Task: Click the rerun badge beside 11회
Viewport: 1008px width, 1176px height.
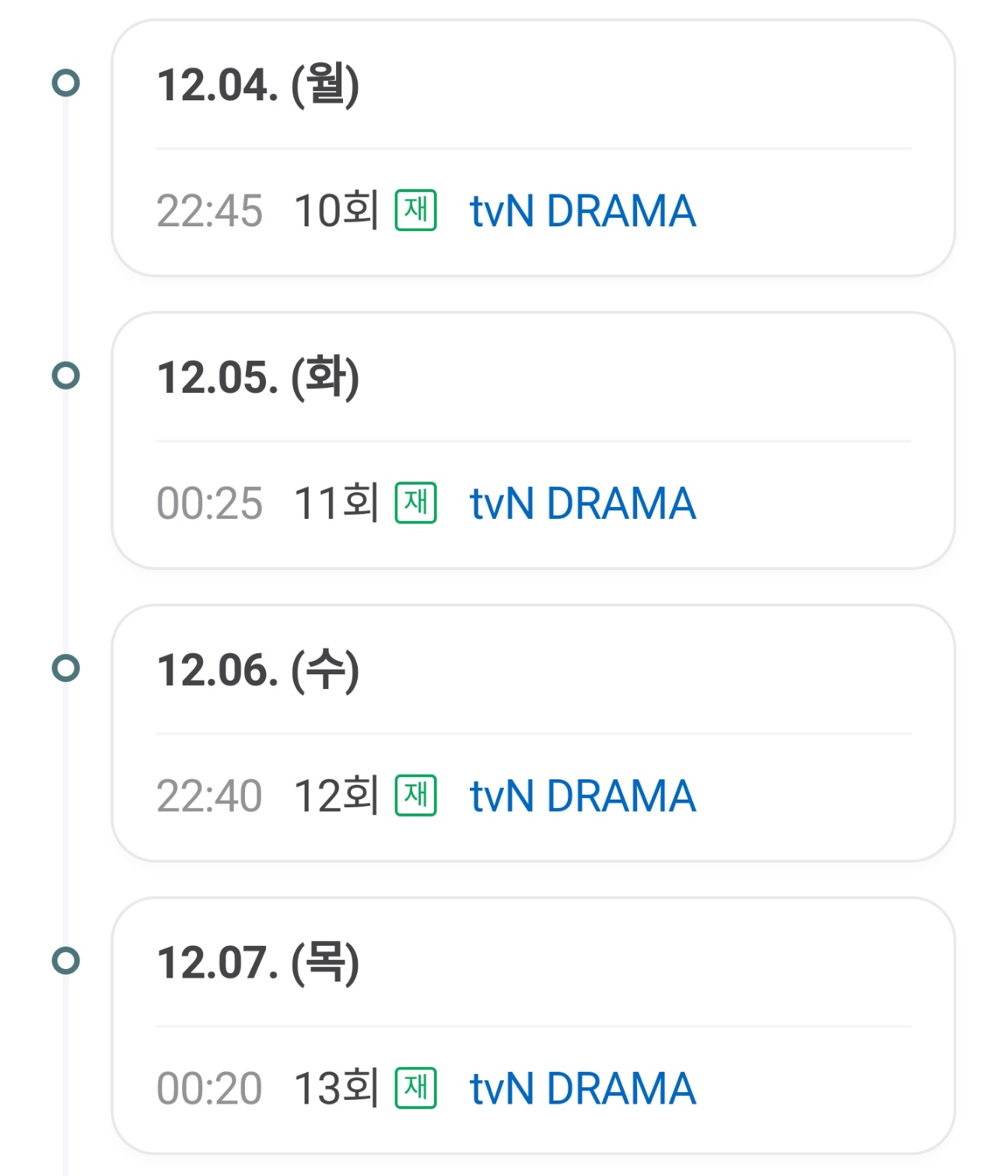Action: click(416, 502)
